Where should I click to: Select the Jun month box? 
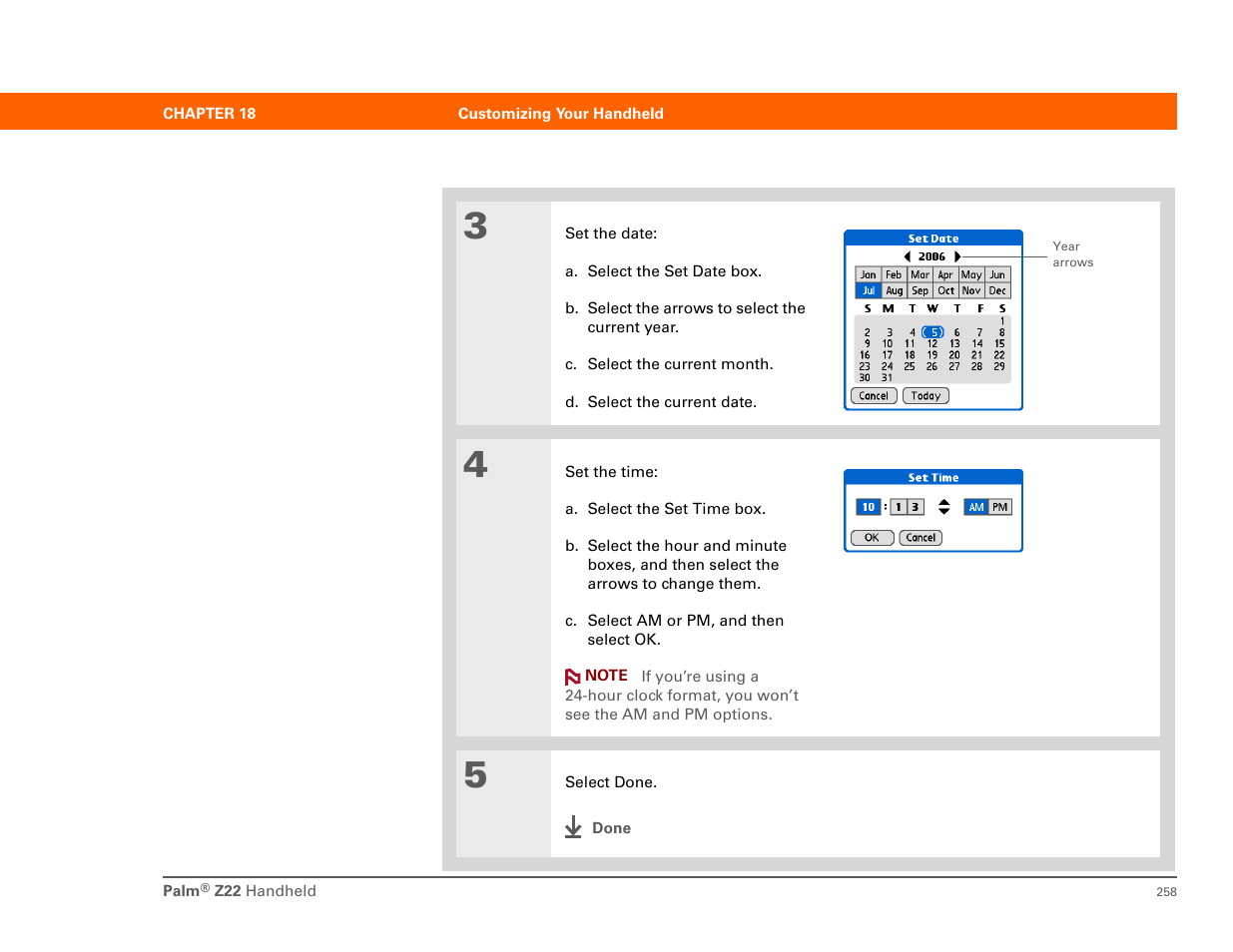click(x=998, y=275)
